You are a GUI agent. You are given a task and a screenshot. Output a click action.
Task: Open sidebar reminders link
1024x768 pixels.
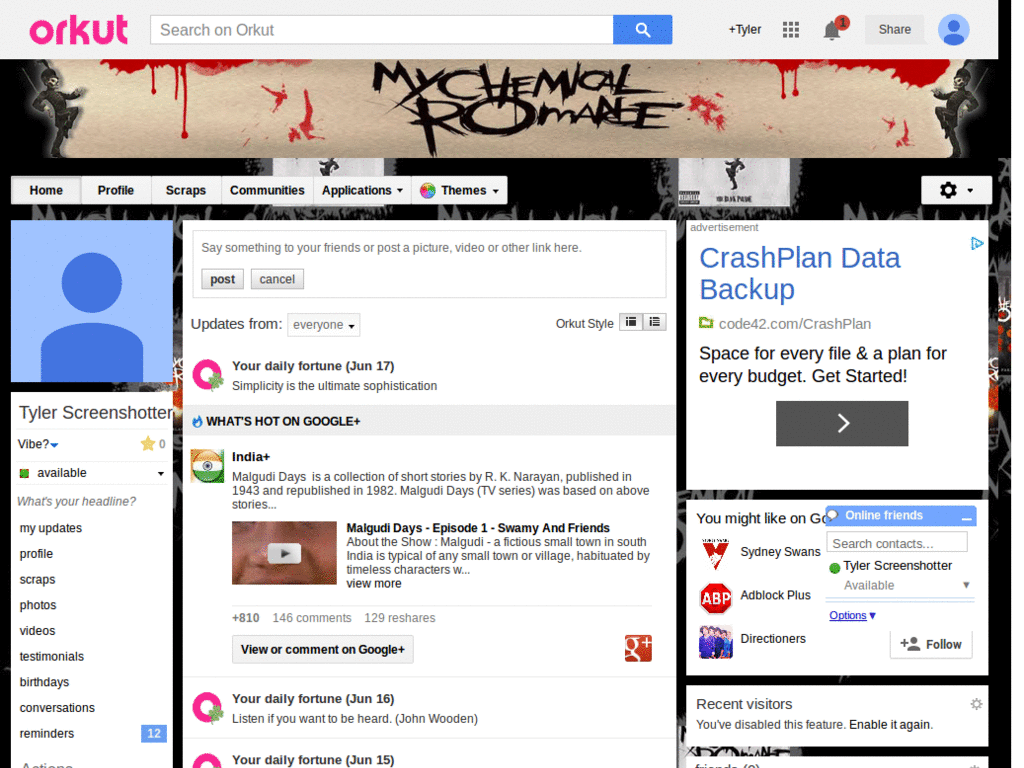pos(47,733)
